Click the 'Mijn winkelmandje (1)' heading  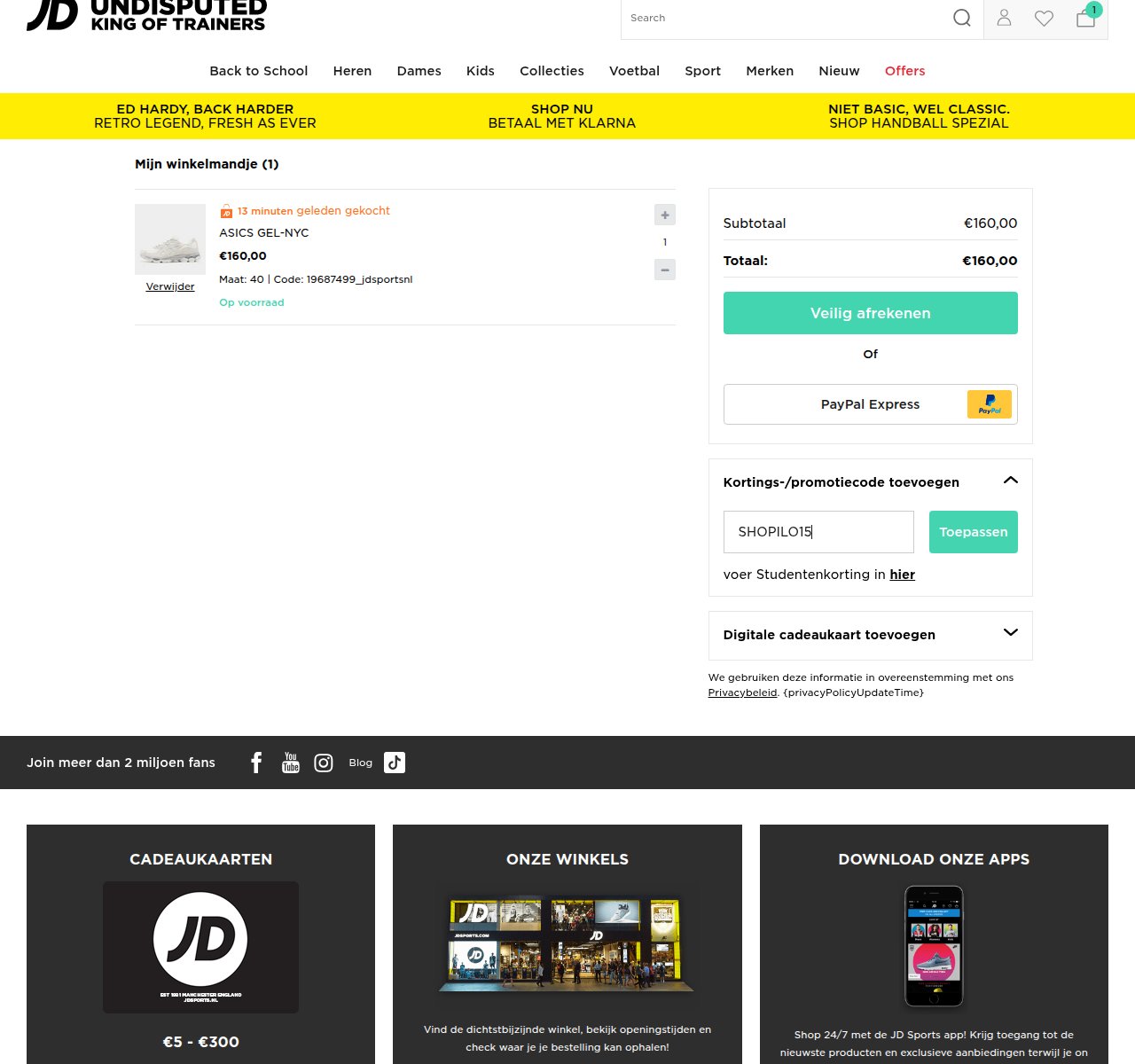click(x=207, y=164)
